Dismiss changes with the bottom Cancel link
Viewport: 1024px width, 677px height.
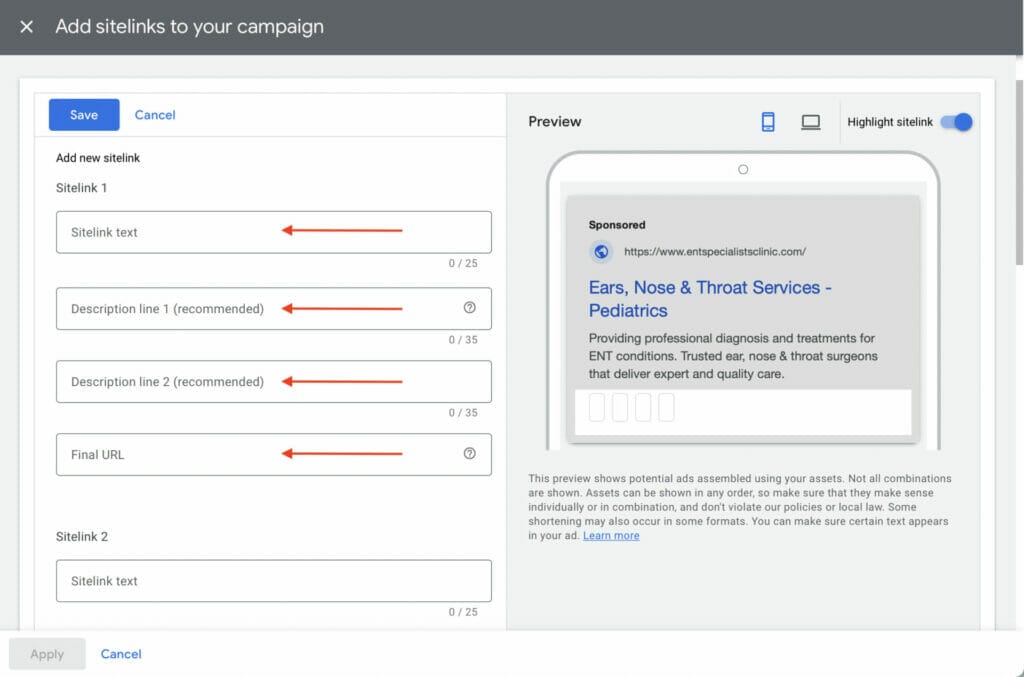(x=120, y=653)
